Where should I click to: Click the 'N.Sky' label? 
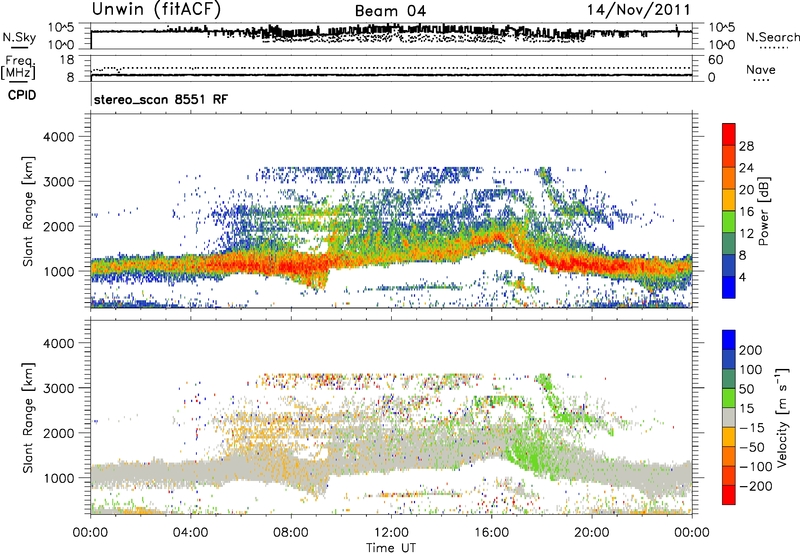coord(19,37)
